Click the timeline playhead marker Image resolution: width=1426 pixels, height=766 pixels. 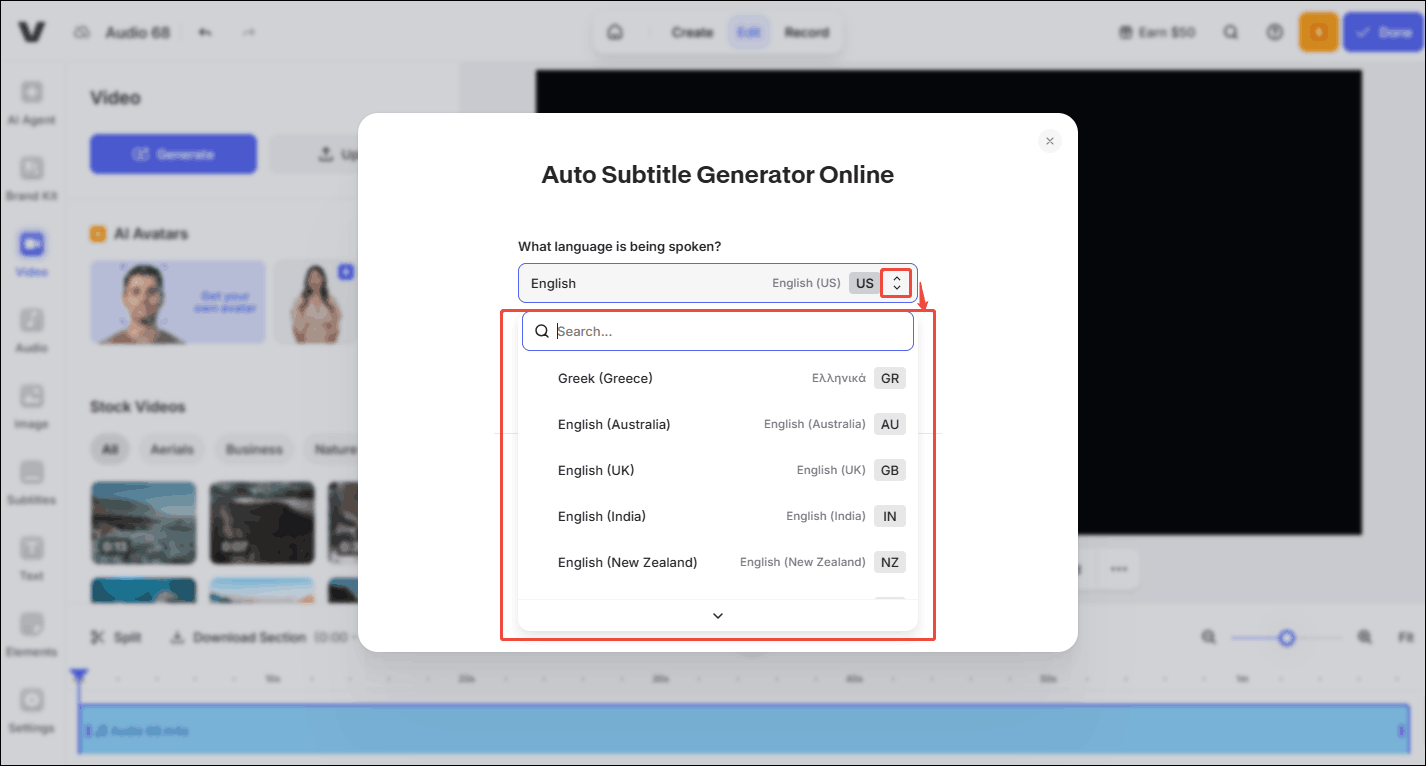point(79,676)
